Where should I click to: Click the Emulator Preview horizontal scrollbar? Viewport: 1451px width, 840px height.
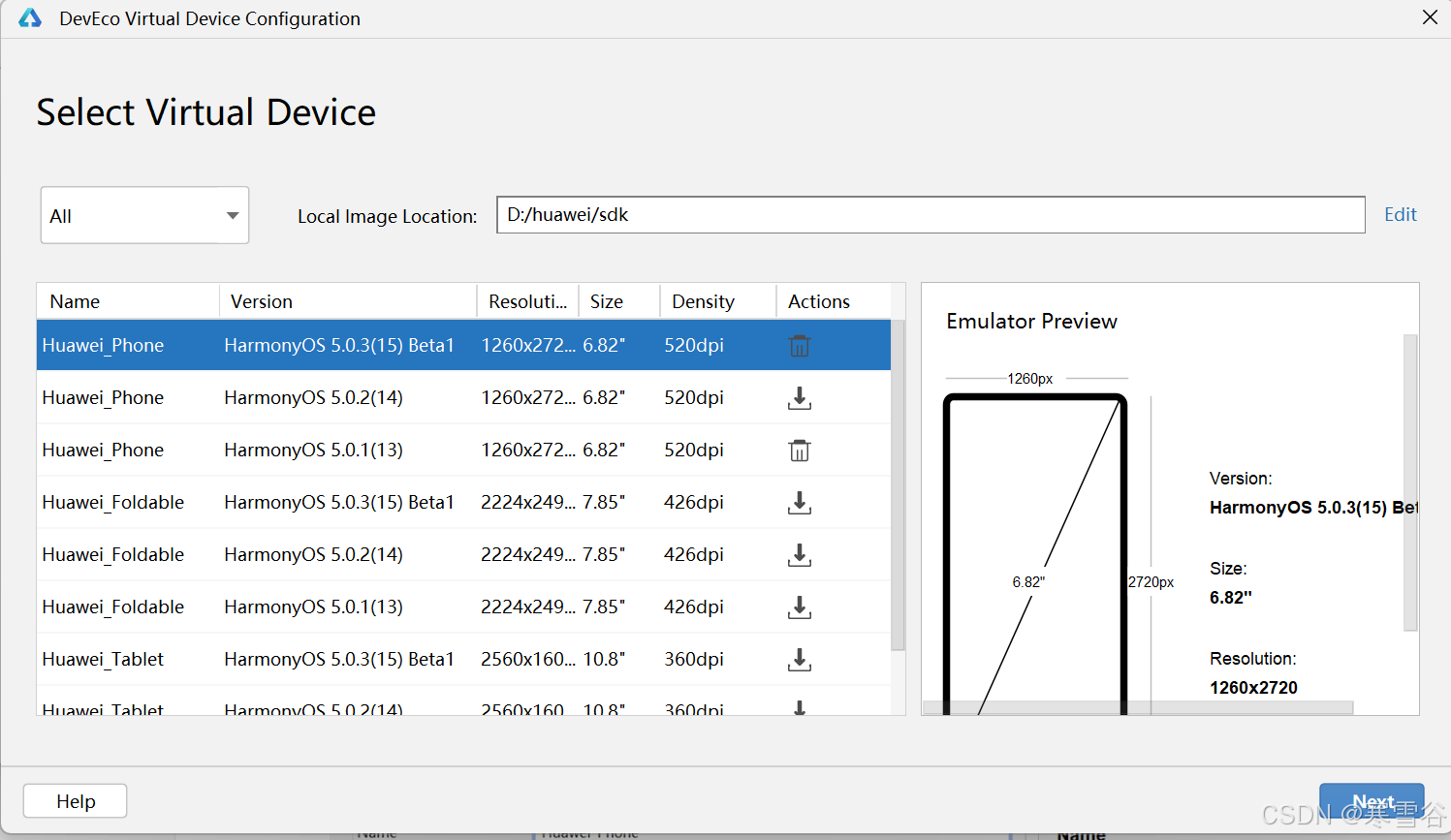(x=1137, y=708)
